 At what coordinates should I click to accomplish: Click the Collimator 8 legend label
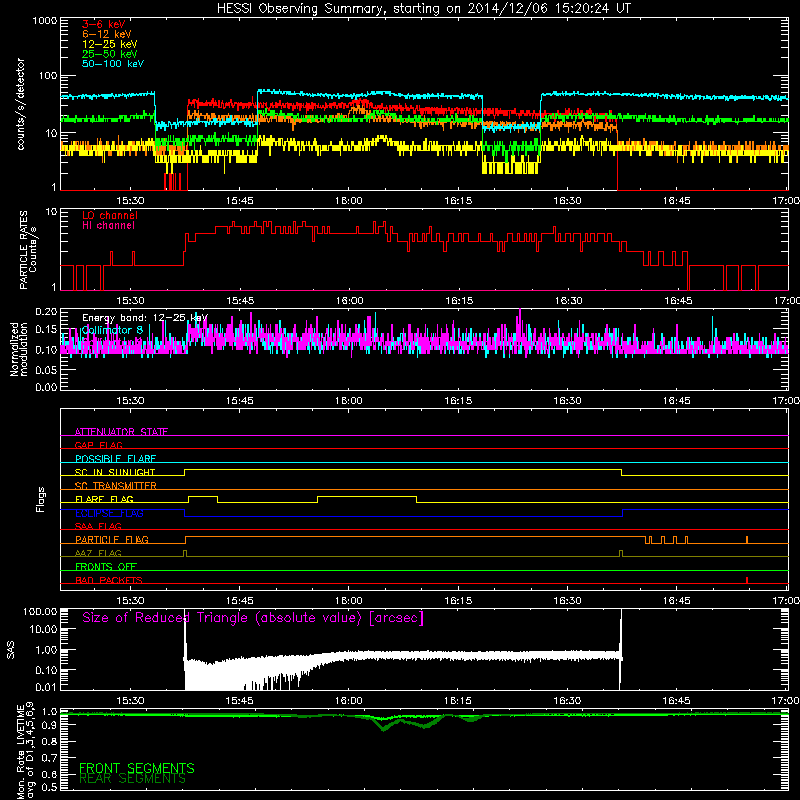(112, 330)
